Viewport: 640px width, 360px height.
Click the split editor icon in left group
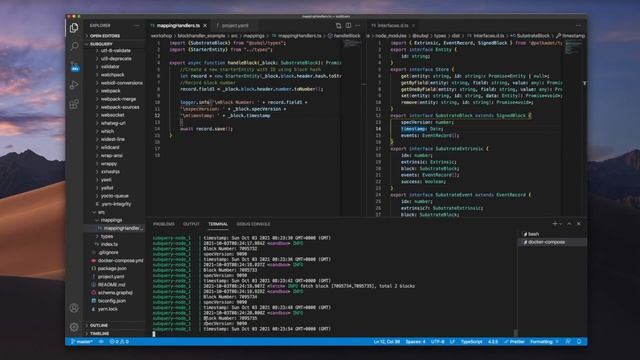(x=348, y=25)
